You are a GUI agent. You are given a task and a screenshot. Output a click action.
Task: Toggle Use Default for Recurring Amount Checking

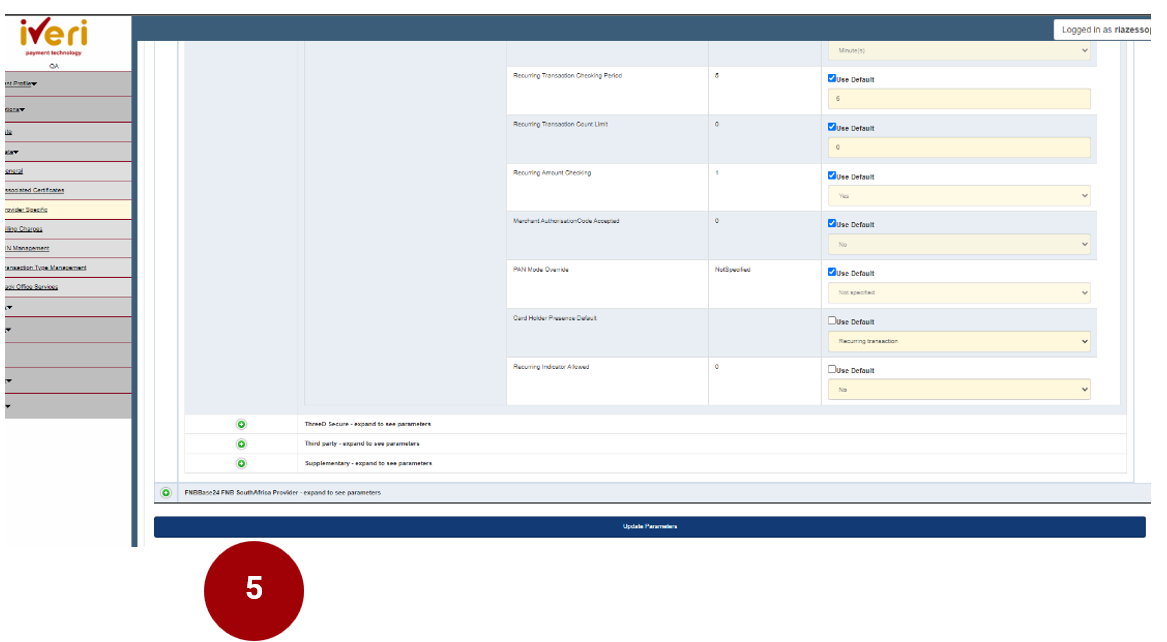832,176
